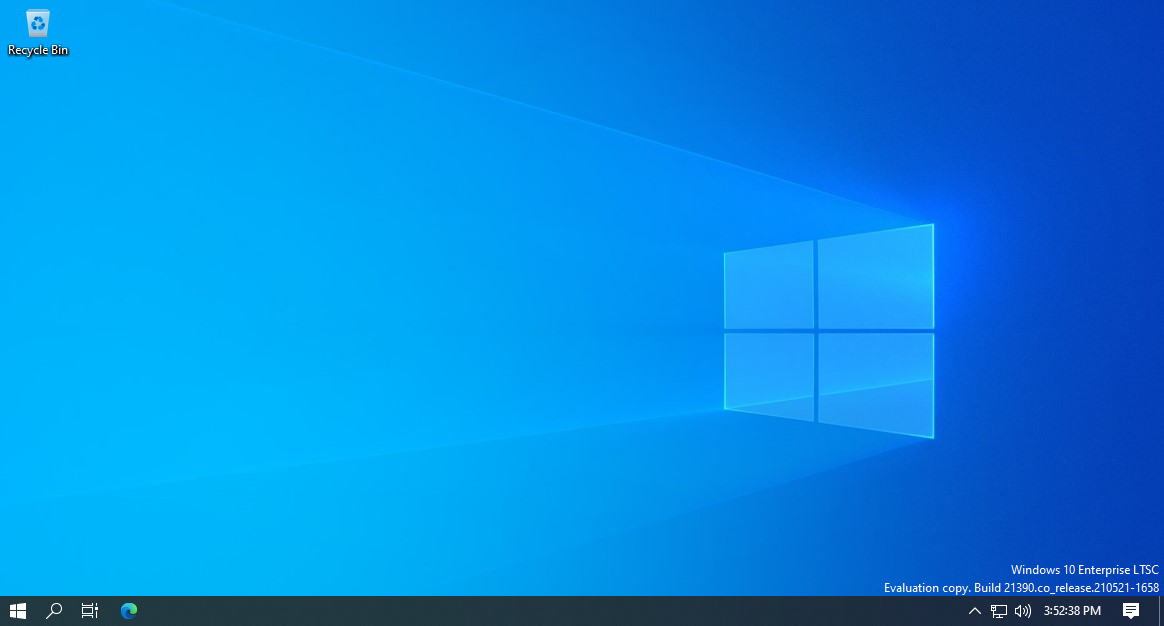The width and height of the screenshot is (1164, 626).
Task: Open Task View on the taskbar
Action: pyautogui.click(x=90, y=610)
